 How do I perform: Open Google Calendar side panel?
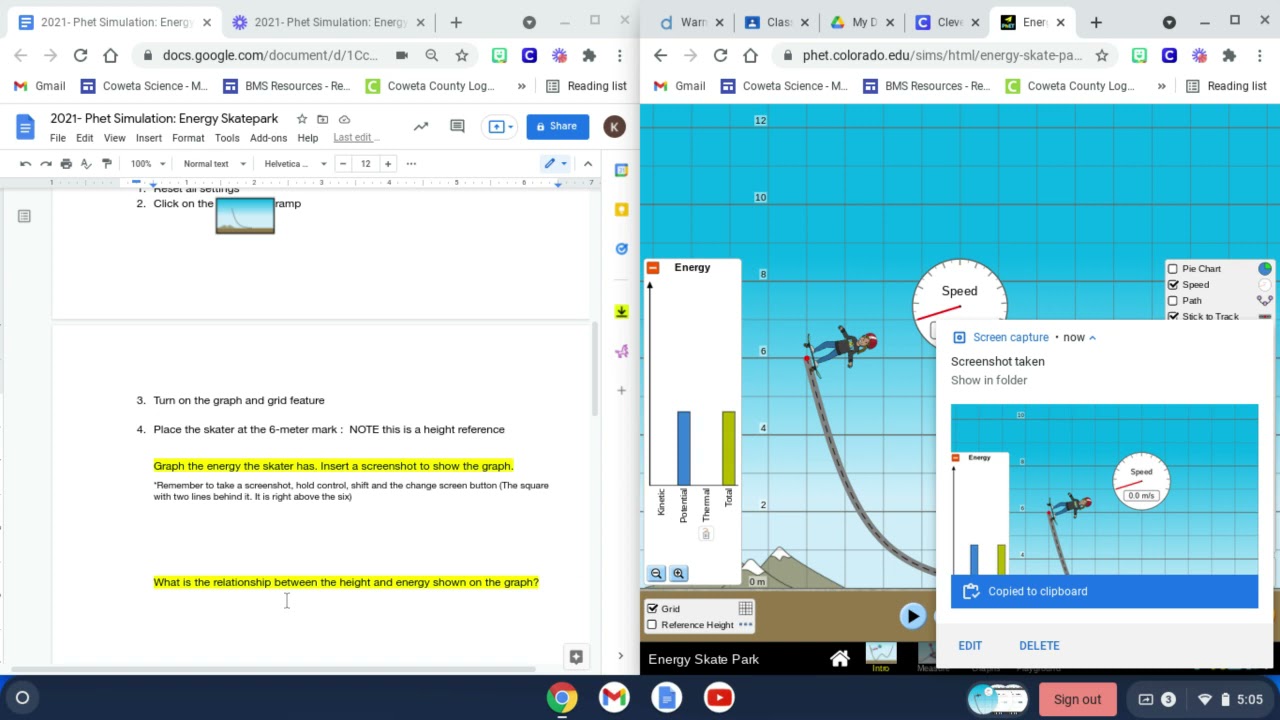pos(622,170)
